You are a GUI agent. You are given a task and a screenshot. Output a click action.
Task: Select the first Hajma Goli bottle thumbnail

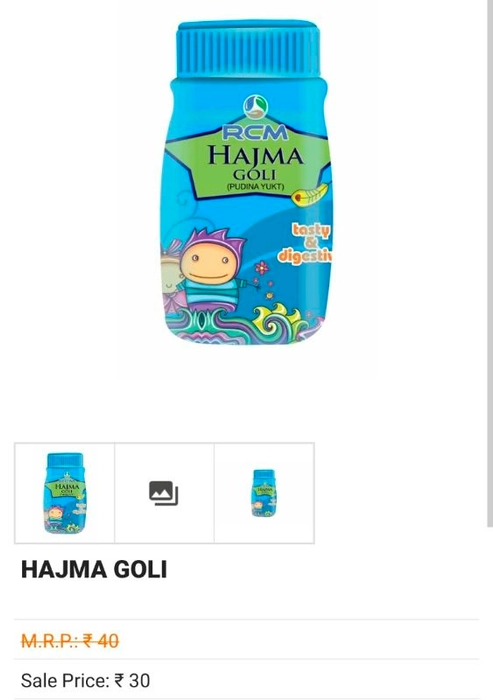(65, 493)
